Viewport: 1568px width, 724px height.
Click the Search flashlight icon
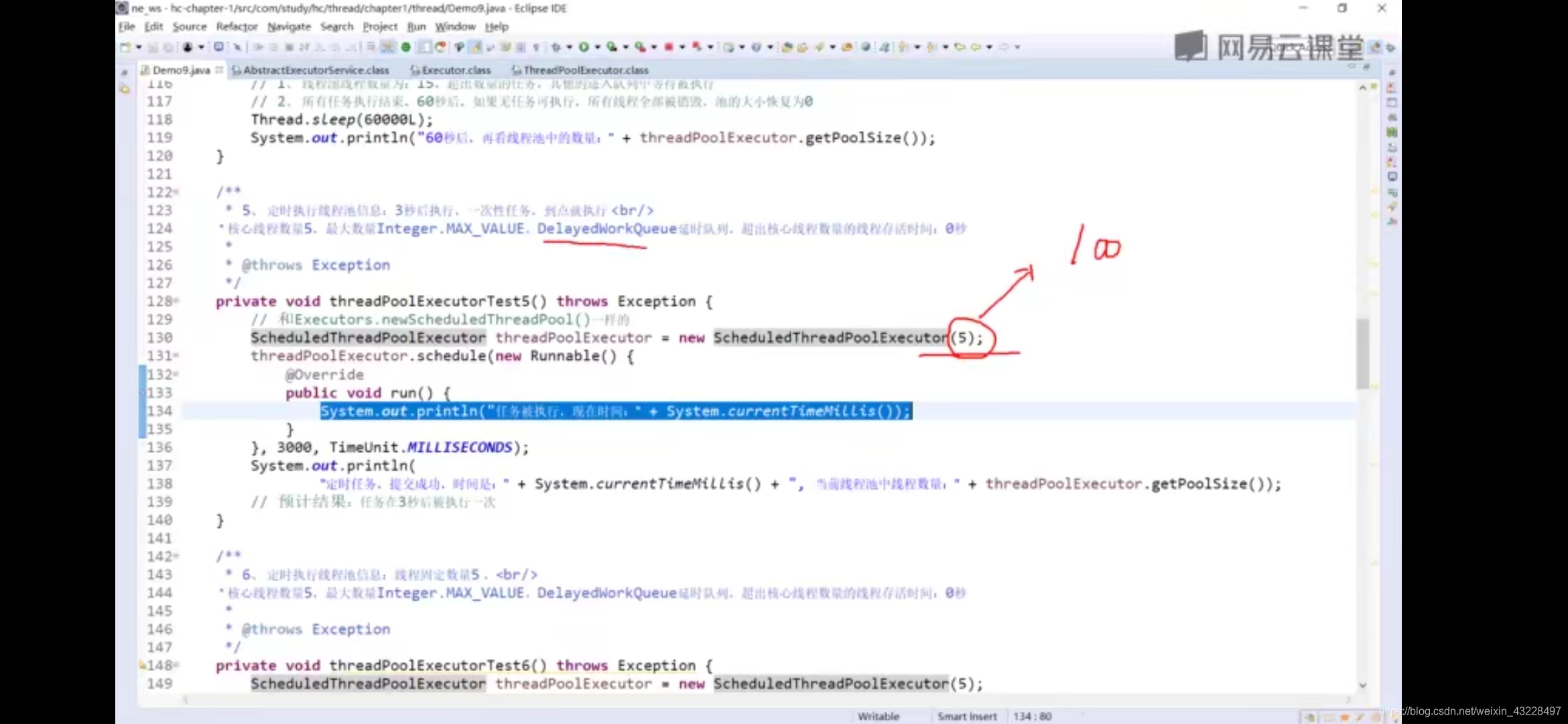pos(820,47)
